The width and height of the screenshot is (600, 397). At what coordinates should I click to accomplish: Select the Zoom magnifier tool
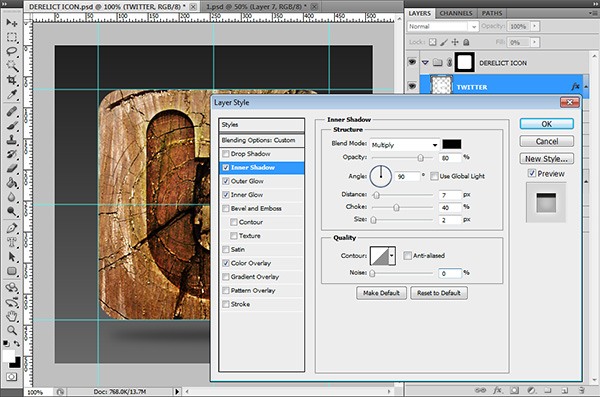(x=12, y=330)
